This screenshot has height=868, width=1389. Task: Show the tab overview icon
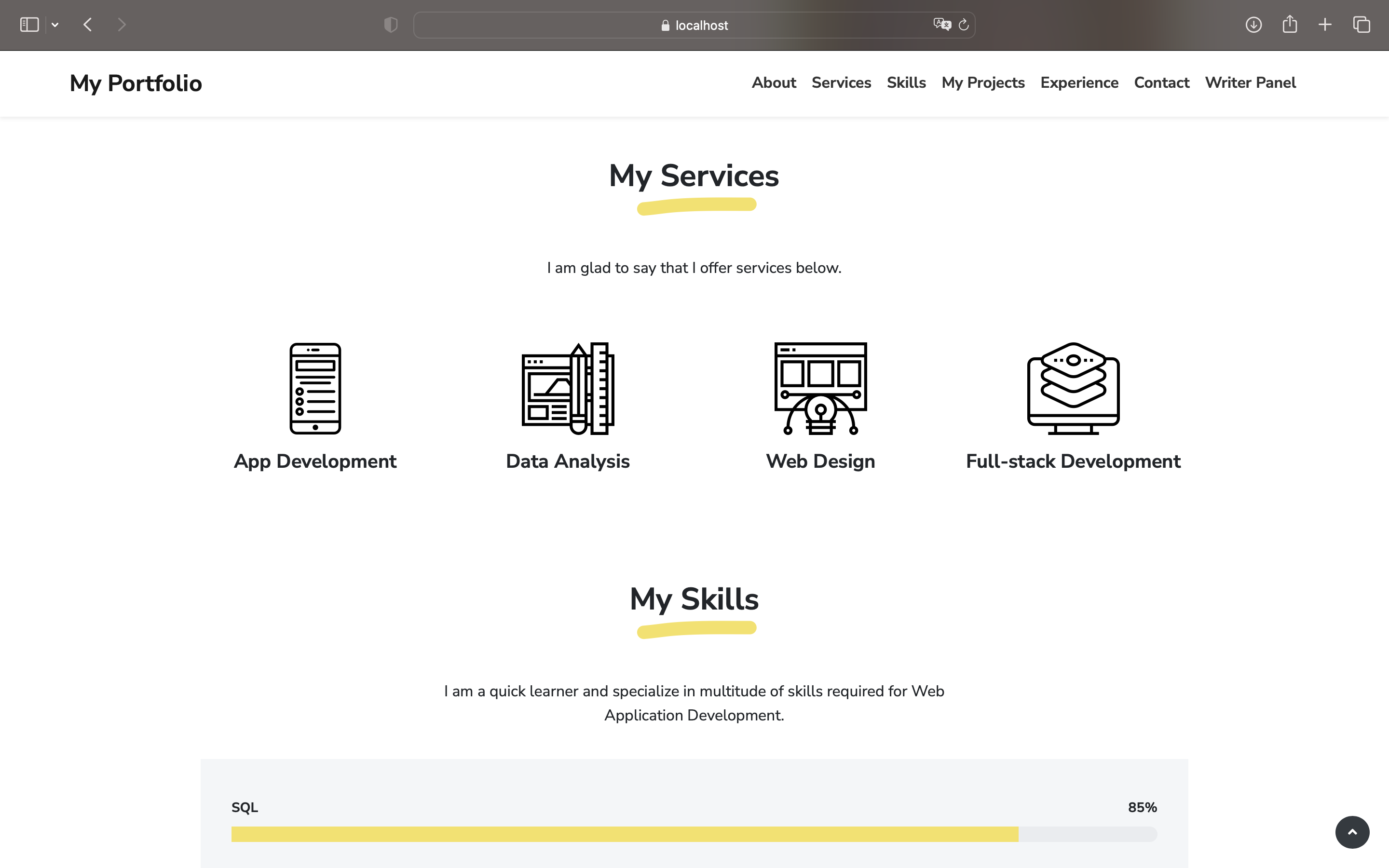[1362, 25]
